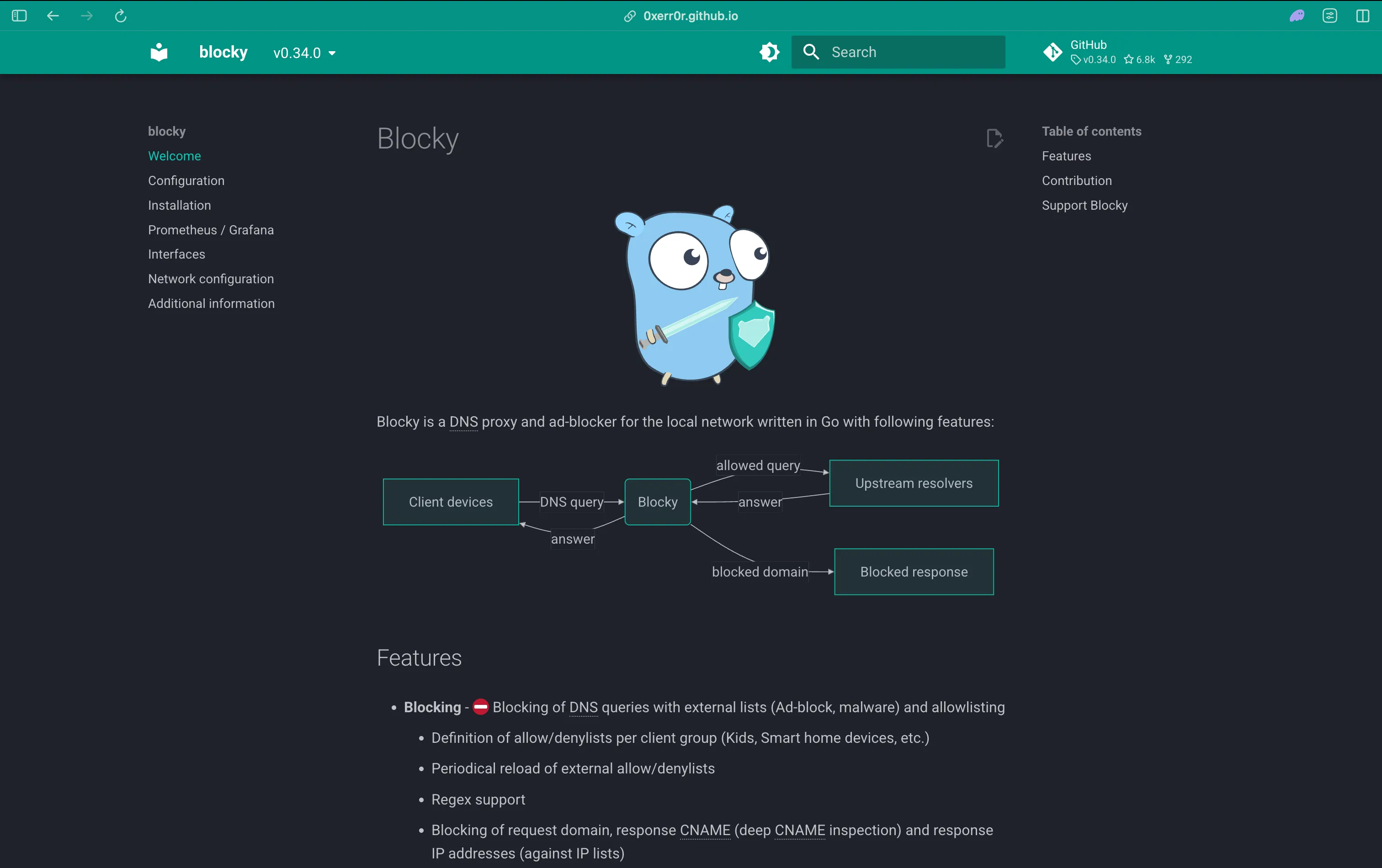Screen dimensions: 1382x868
Task: Click the 6.8k stars count
Action: coord(1140,60)
